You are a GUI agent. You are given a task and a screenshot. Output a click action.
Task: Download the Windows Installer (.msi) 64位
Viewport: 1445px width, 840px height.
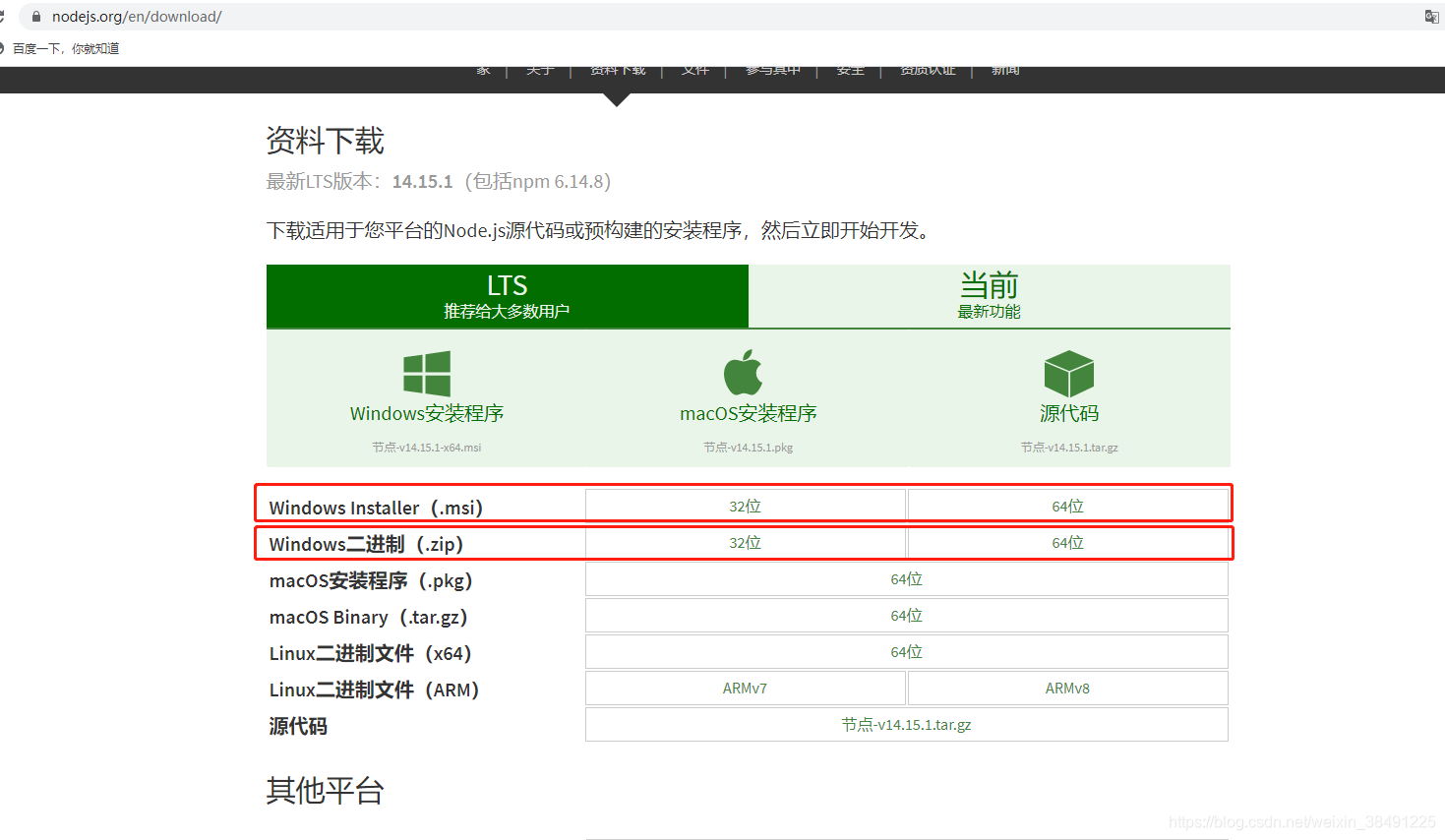click(x=1068, y=506)
